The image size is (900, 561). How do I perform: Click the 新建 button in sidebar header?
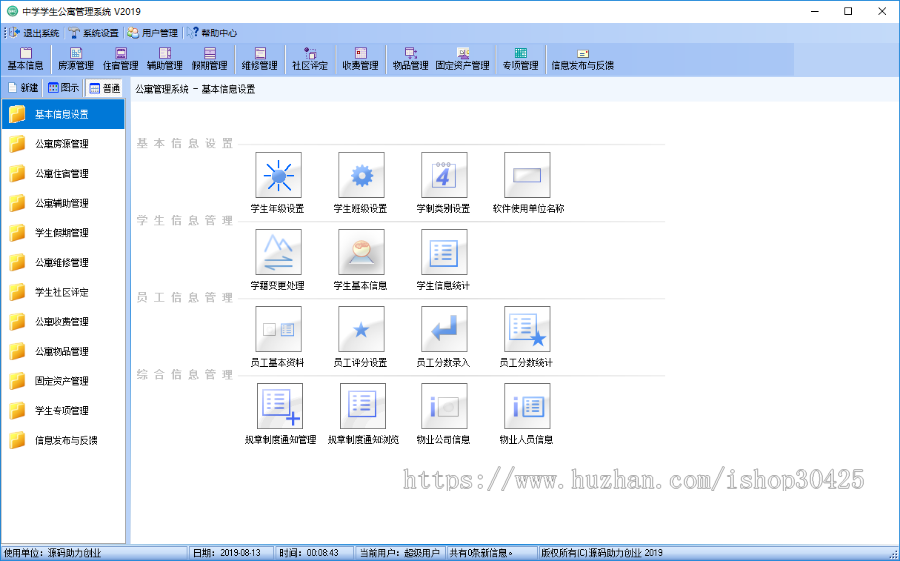point(23,88)
